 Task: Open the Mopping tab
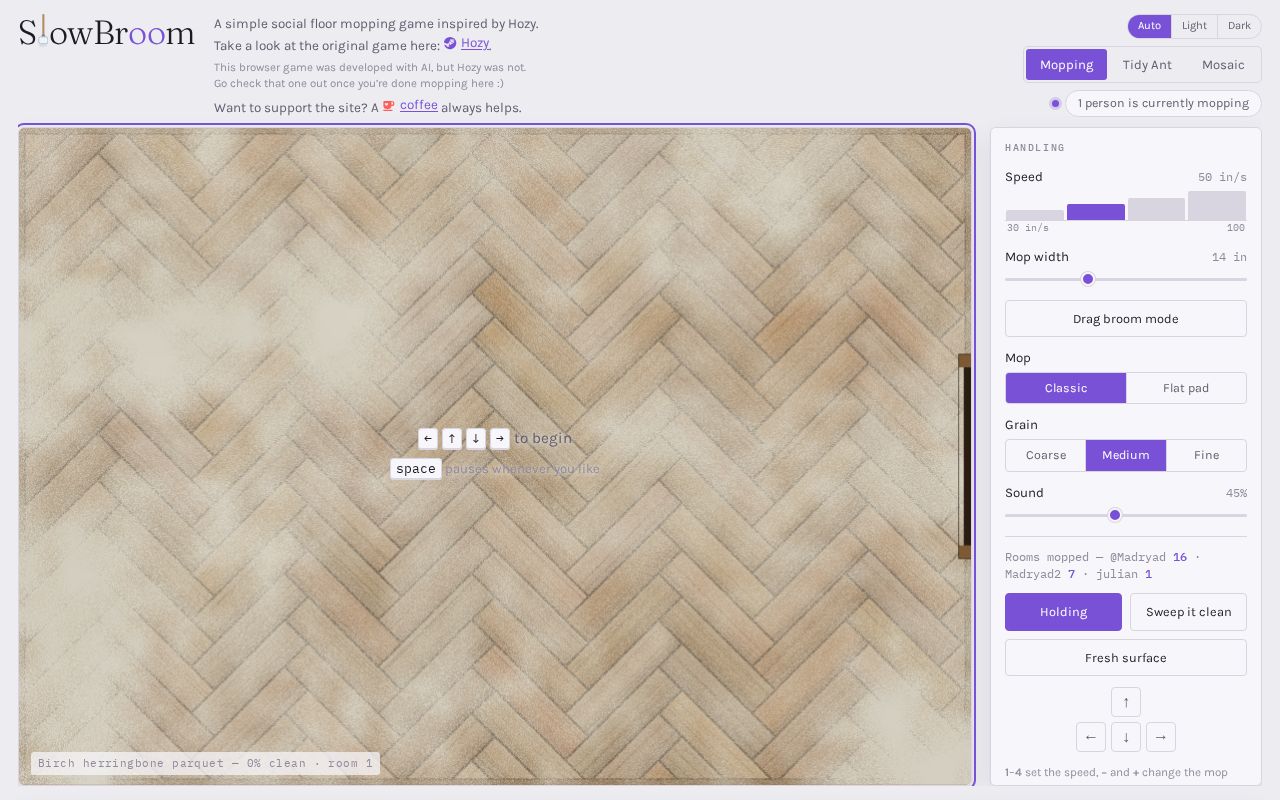click(1066, 65)
